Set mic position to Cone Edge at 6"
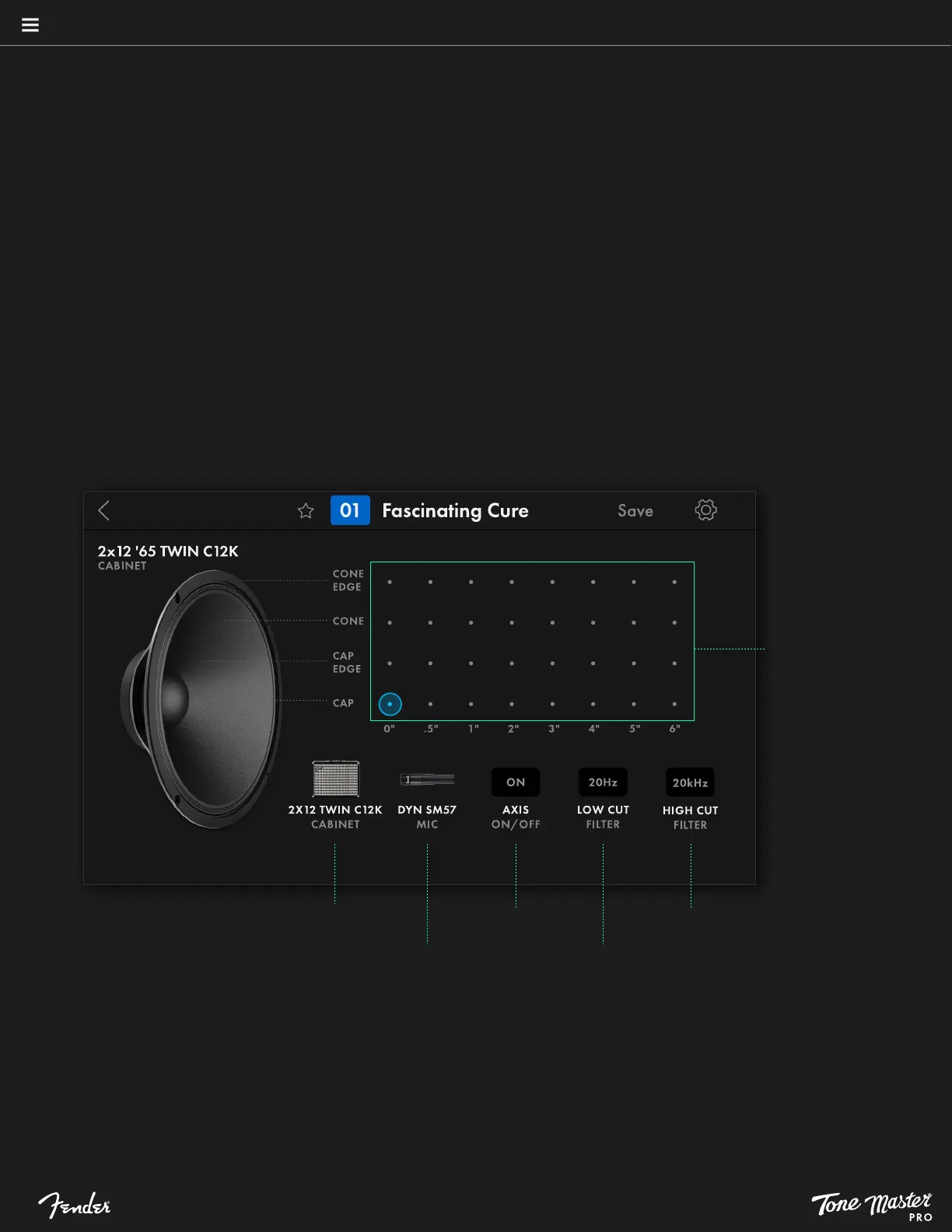Screen dimensions: 952x1232 (674, 582)
